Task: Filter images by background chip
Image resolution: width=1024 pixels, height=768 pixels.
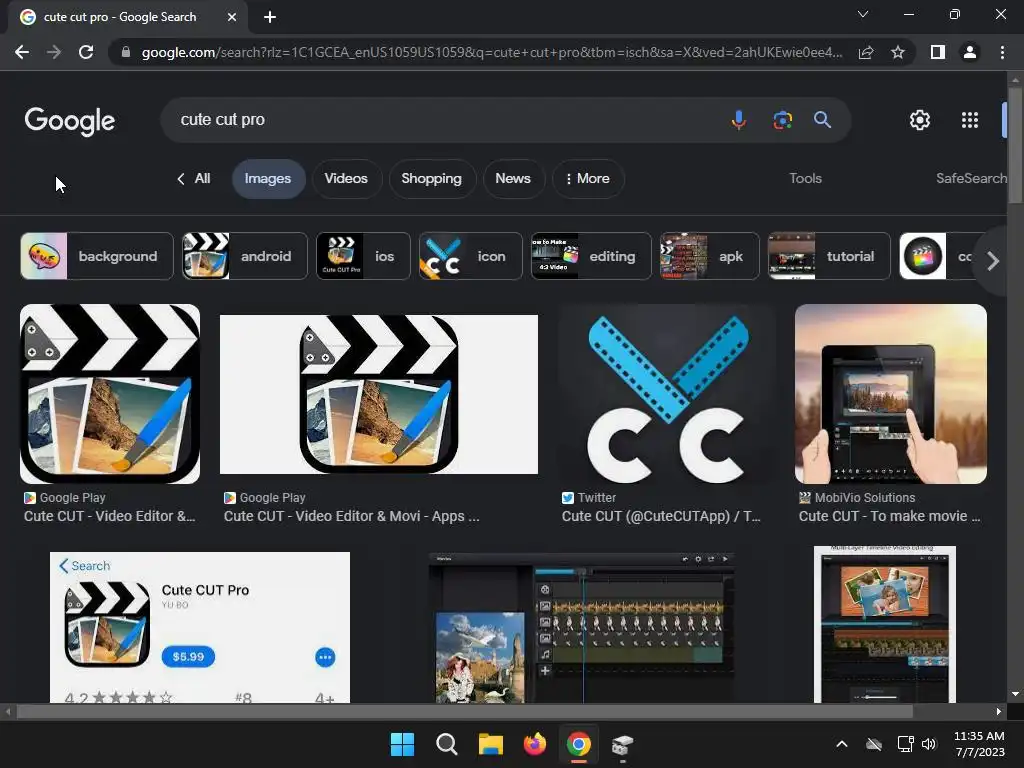Action: point(97,256)
